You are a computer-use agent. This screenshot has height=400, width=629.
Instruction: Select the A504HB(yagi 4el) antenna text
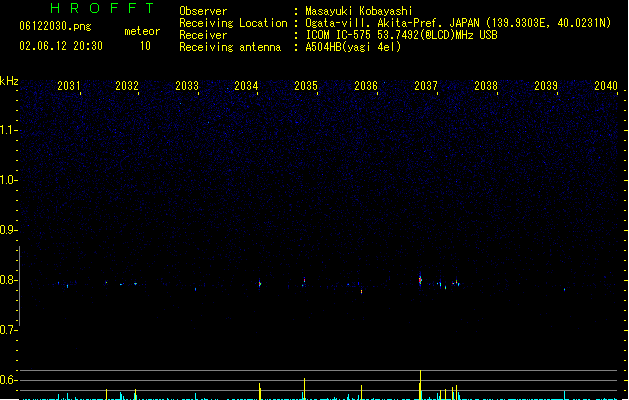click(x=353, y=47)
